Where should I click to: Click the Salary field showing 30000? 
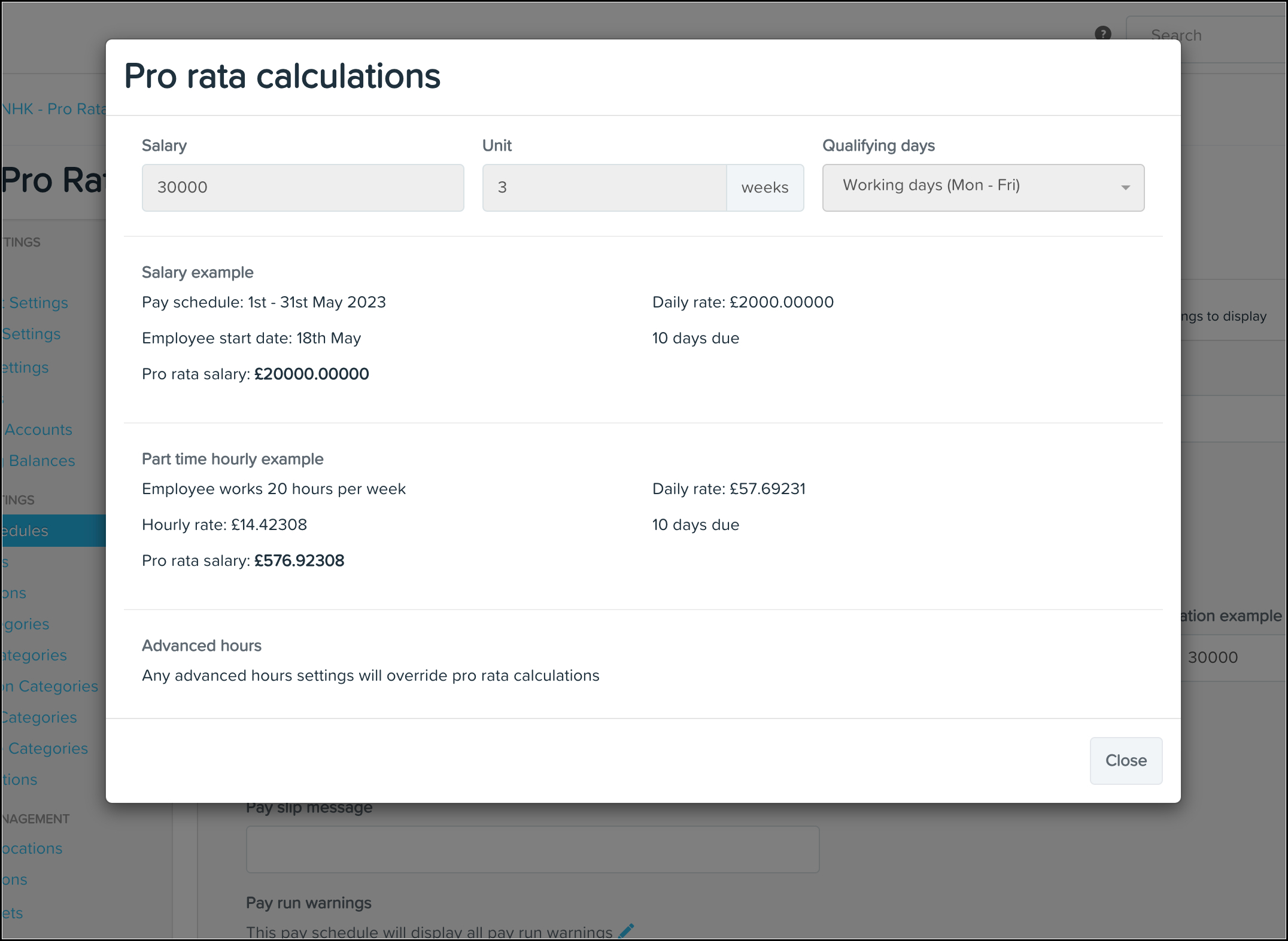pos(302,187)
